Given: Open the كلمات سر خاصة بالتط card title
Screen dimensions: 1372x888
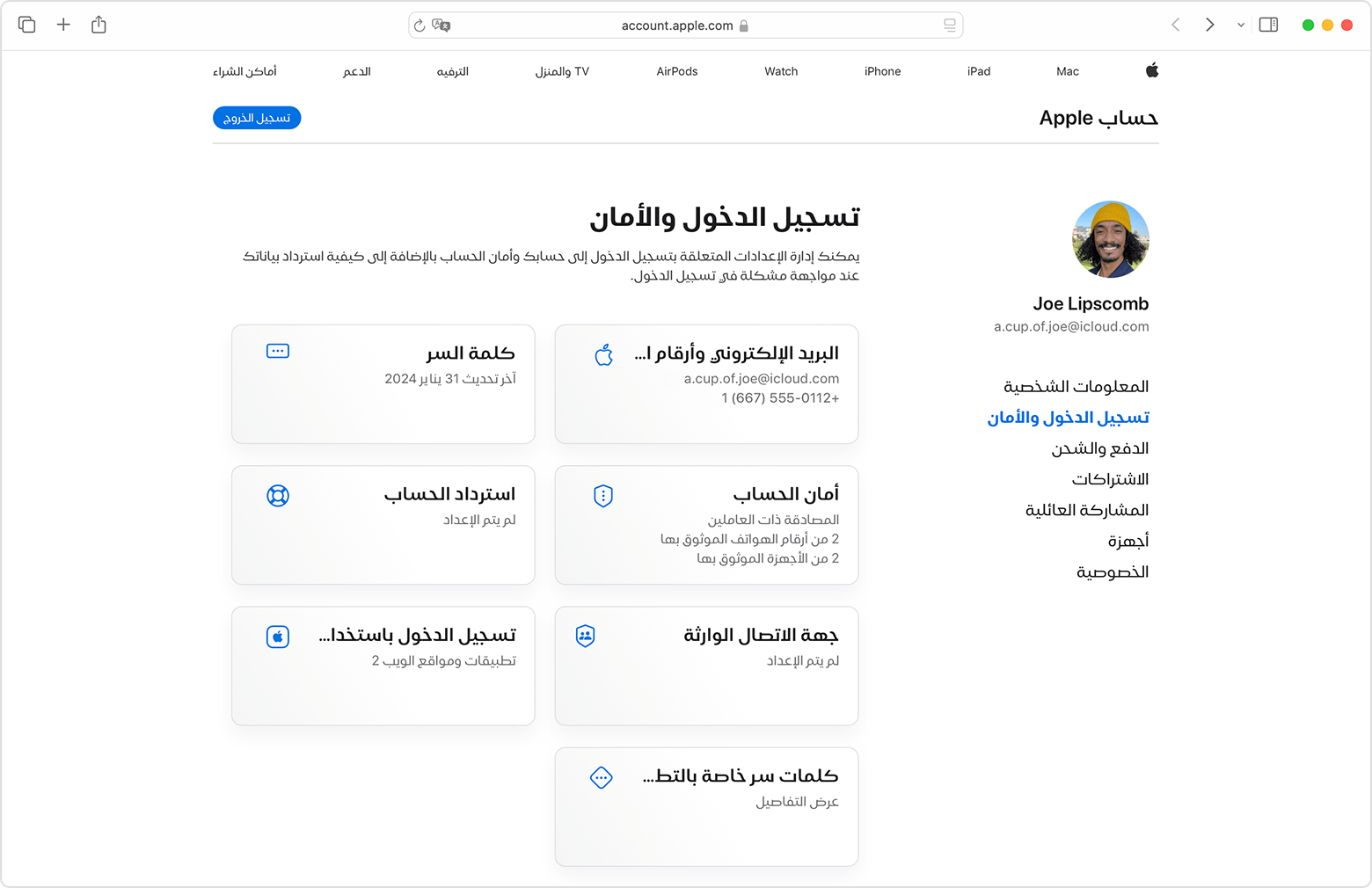Looking at the screenshot, I should tap(741, 775).
